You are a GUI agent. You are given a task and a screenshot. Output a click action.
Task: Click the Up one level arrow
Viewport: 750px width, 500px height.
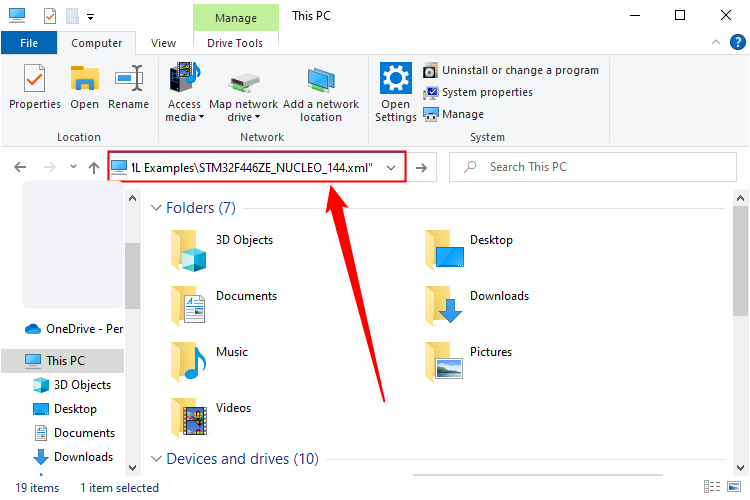[94, 168]
